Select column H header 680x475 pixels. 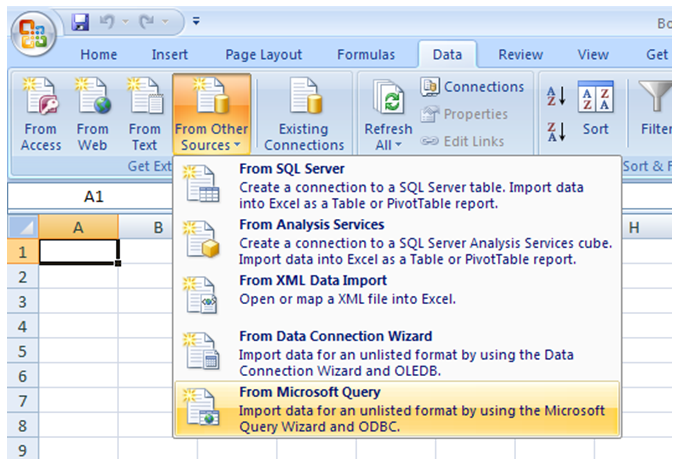pos(646,227)
